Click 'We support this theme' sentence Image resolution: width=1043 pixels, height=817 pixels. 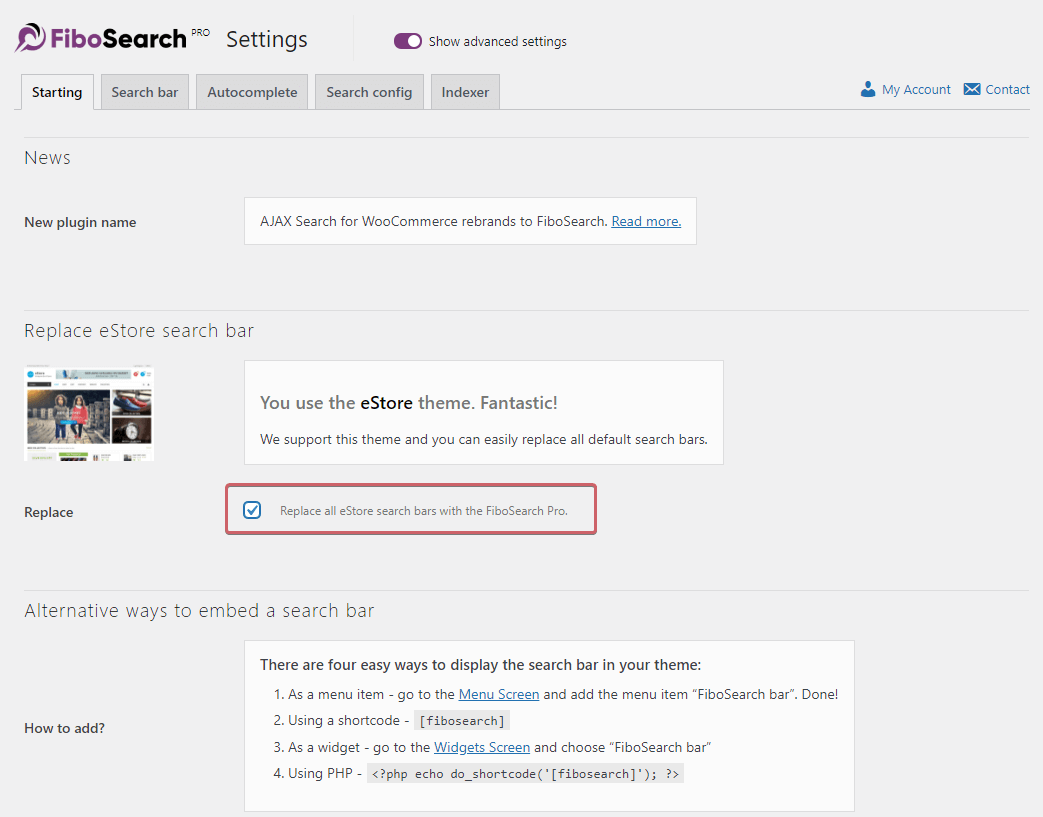coord(484,439)
